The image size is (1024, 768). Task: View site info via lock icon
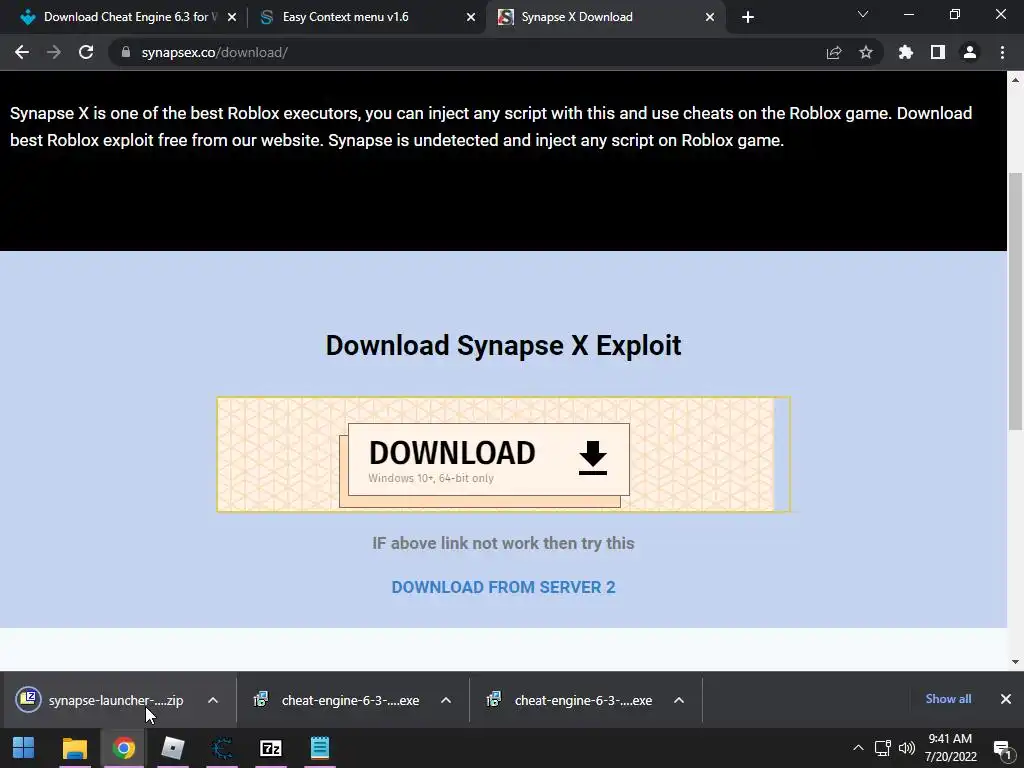pos(126,52)
